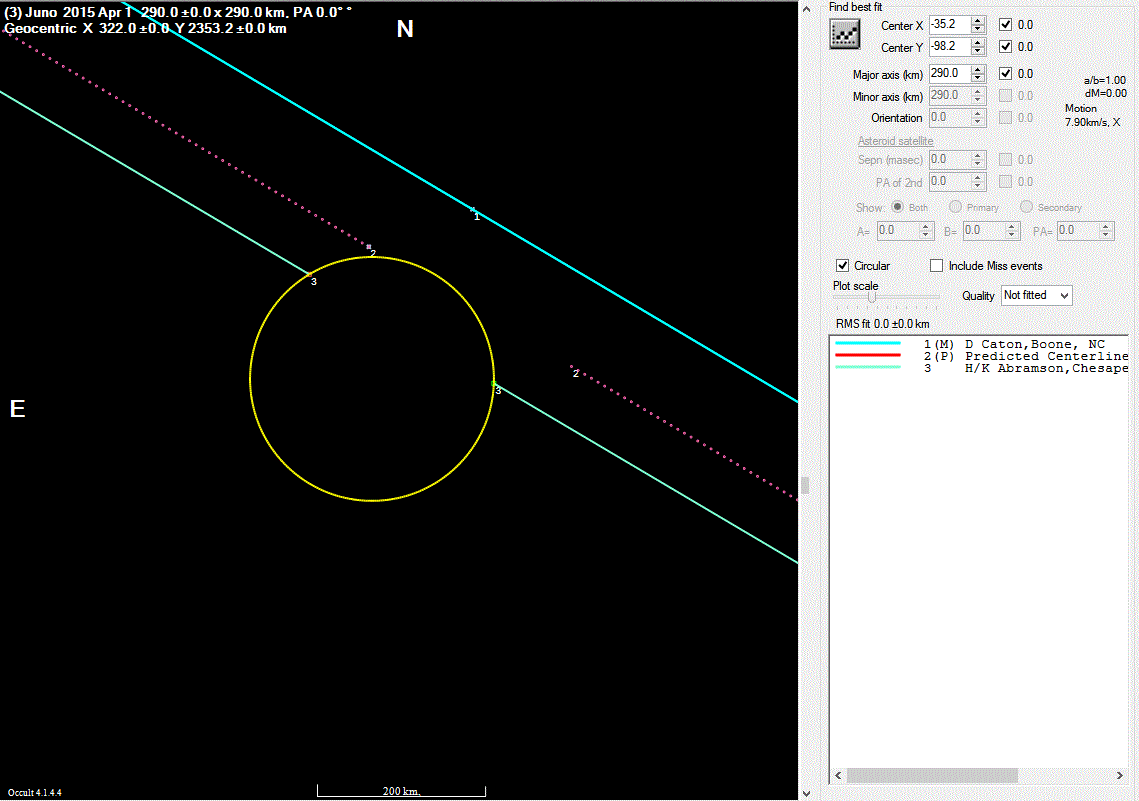
Task: Click into the Center X value field
Action: pos(948,24)
